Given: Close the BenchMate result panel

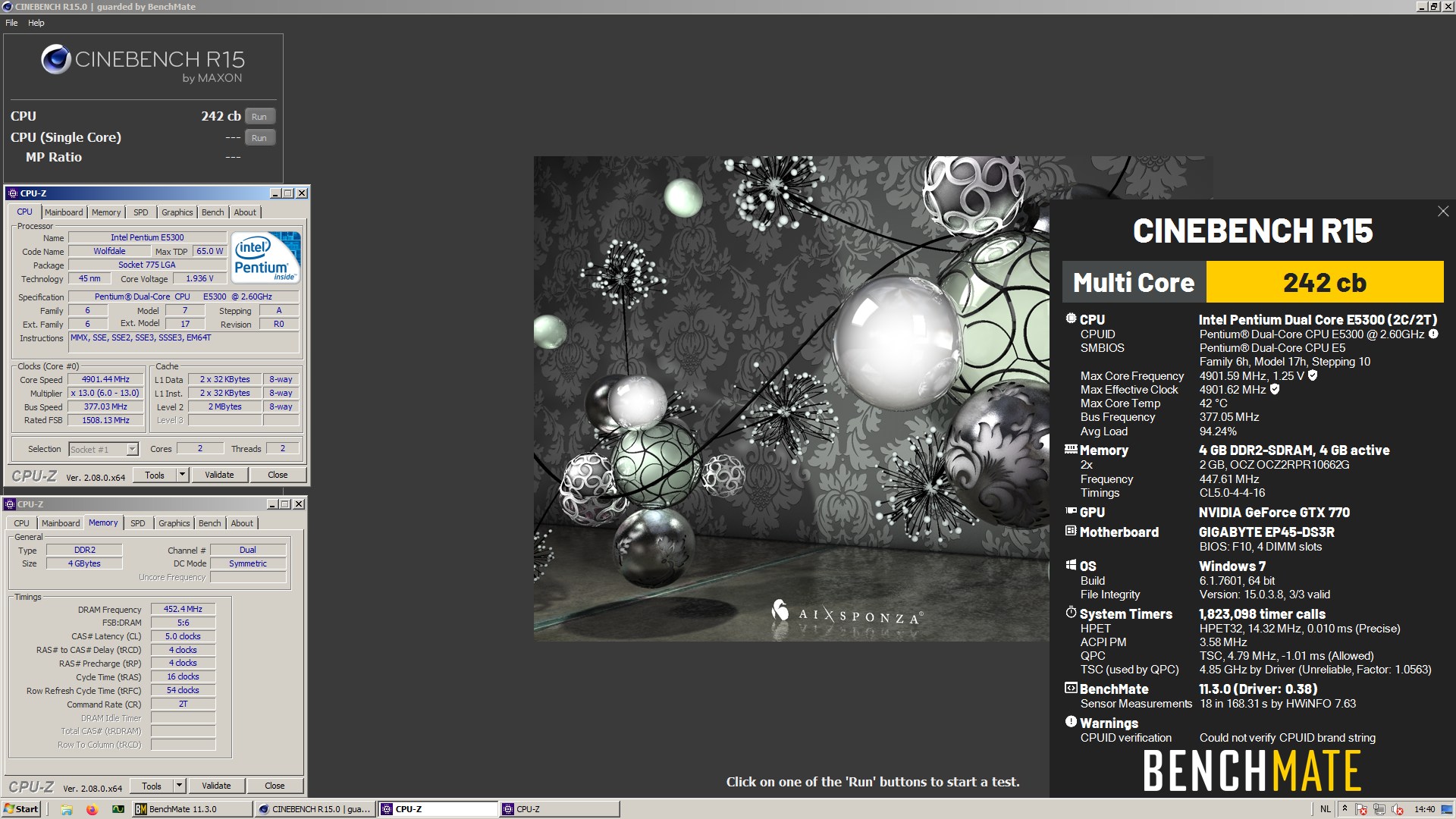Looking at the screenshot, I should 1443,212.
